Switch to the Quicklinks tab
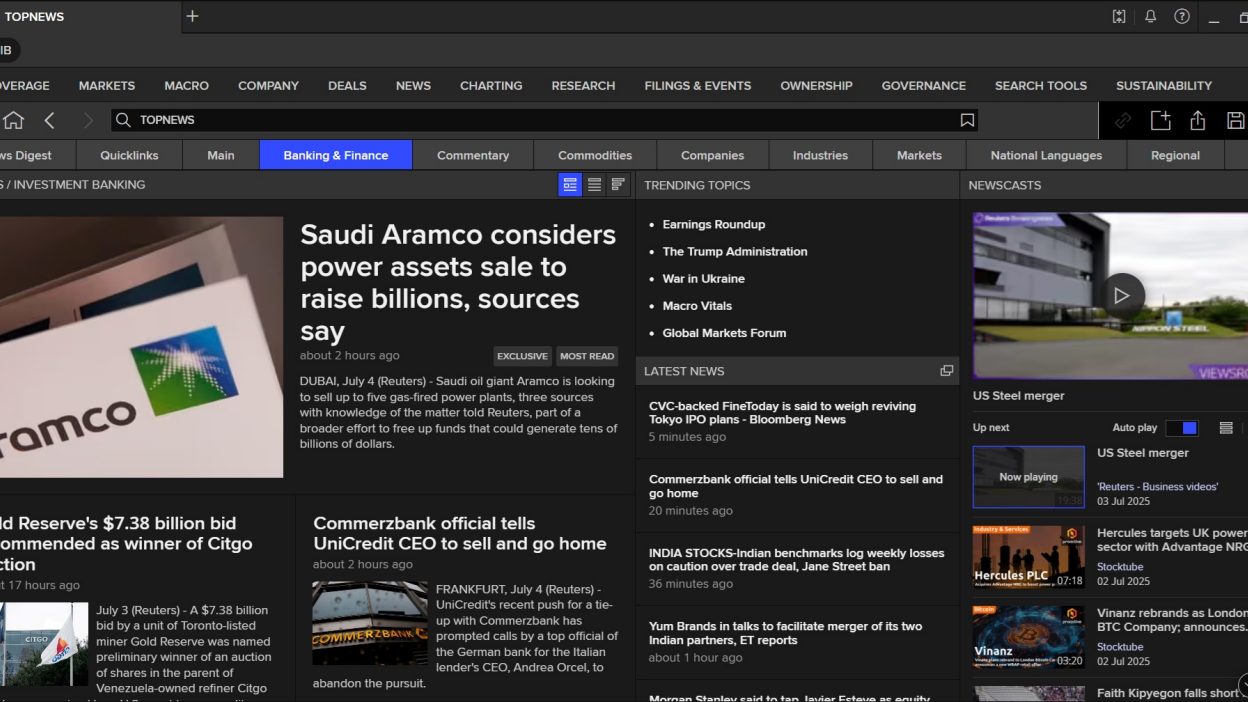 pyautogui.click(x=130, y=155)
